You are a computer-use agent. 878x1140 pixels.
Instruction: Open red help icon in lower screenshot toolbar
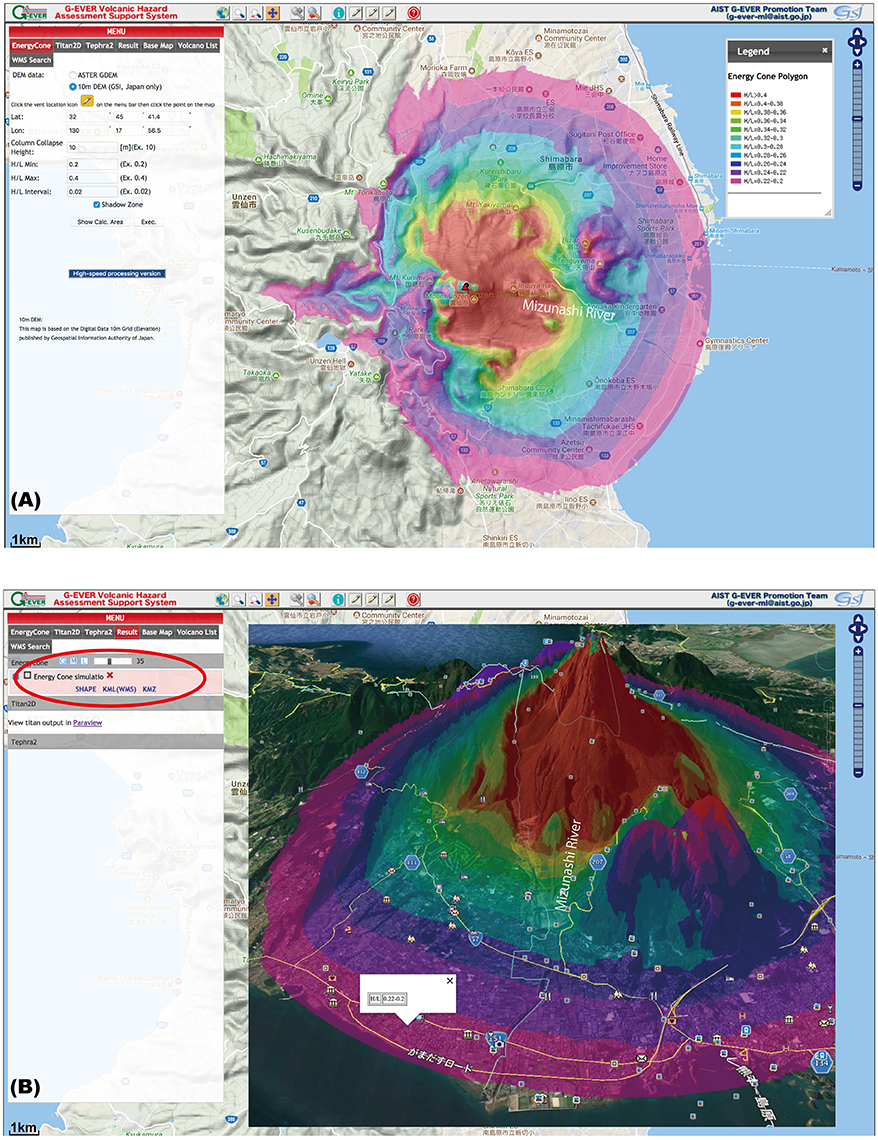click(x=414, y=599)
